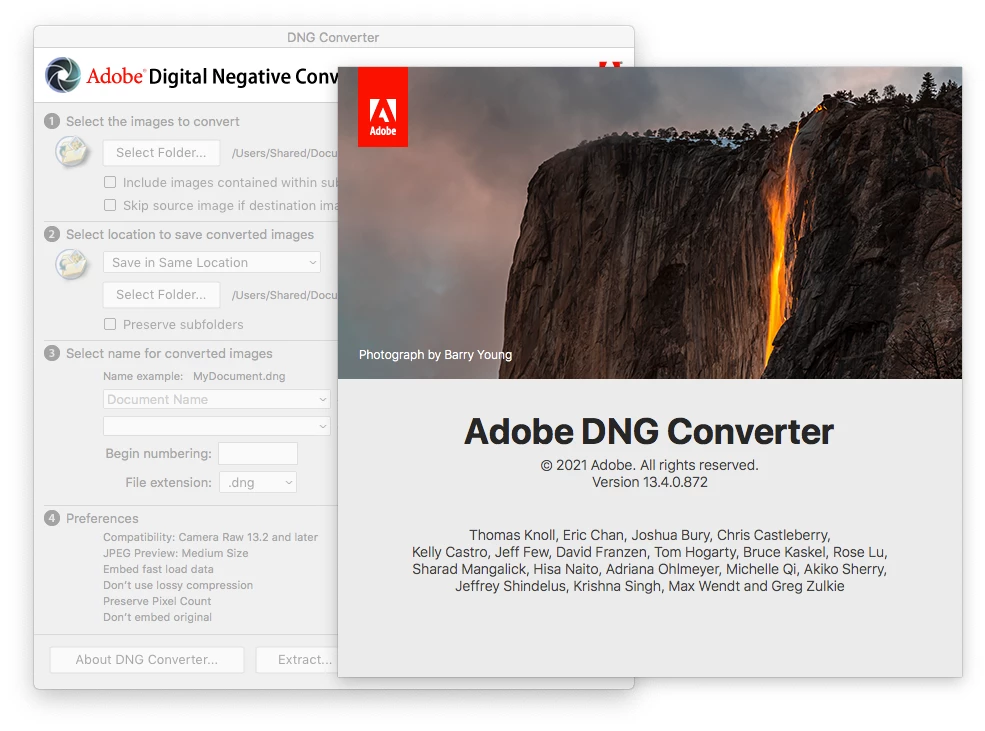The width and height of the screenshot is (985, 731).
Task: Click 'JPEG Preview: Medium Size' text
Action: click(176, 553)
